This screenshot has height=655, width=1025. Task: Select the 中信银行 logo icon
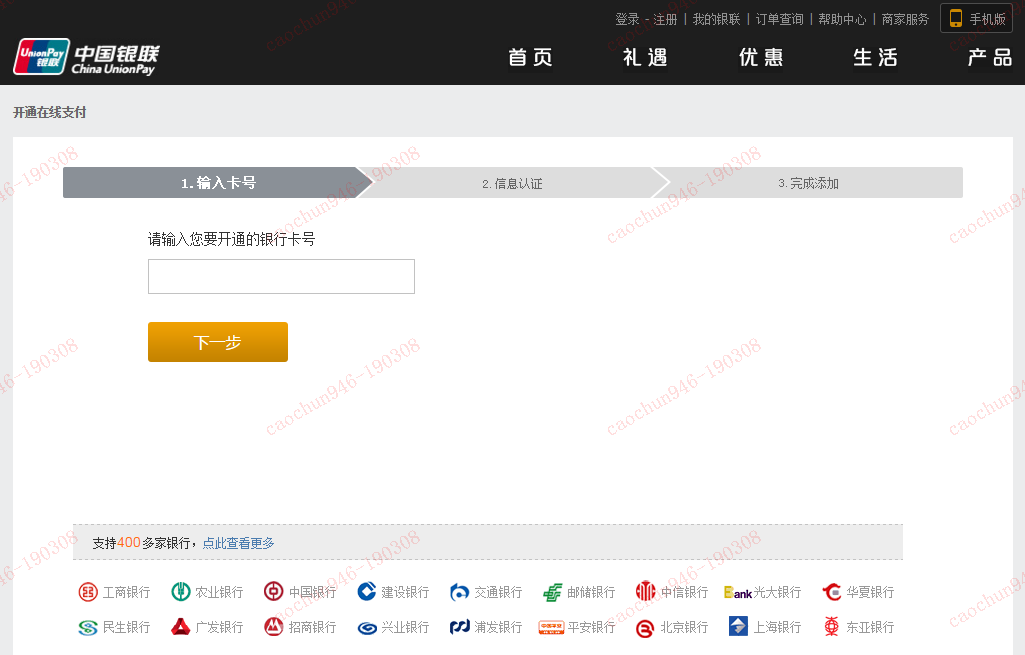point(645,592)
